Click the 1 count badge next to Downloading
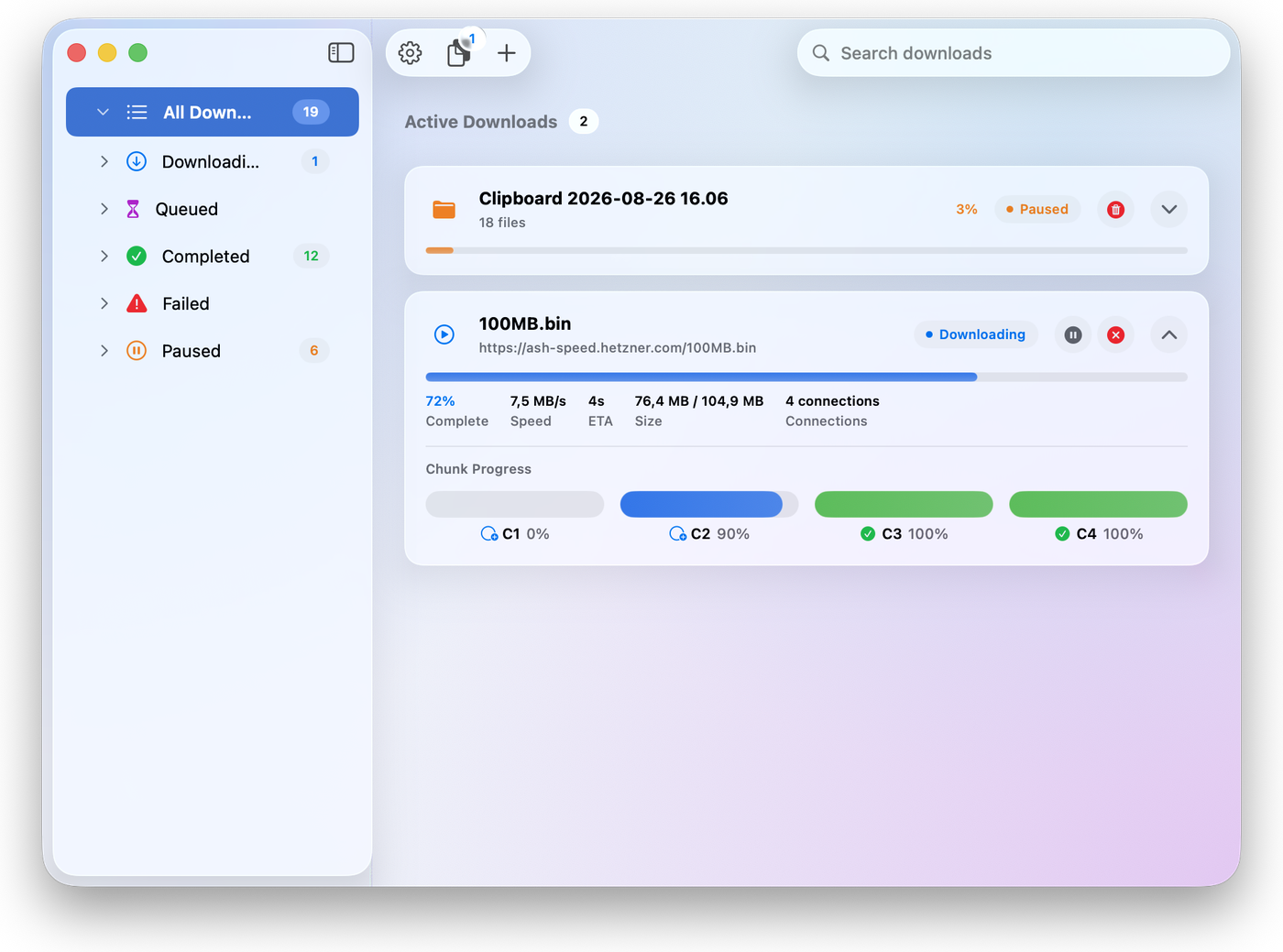 pyautogui.click(x=315, y=161)
